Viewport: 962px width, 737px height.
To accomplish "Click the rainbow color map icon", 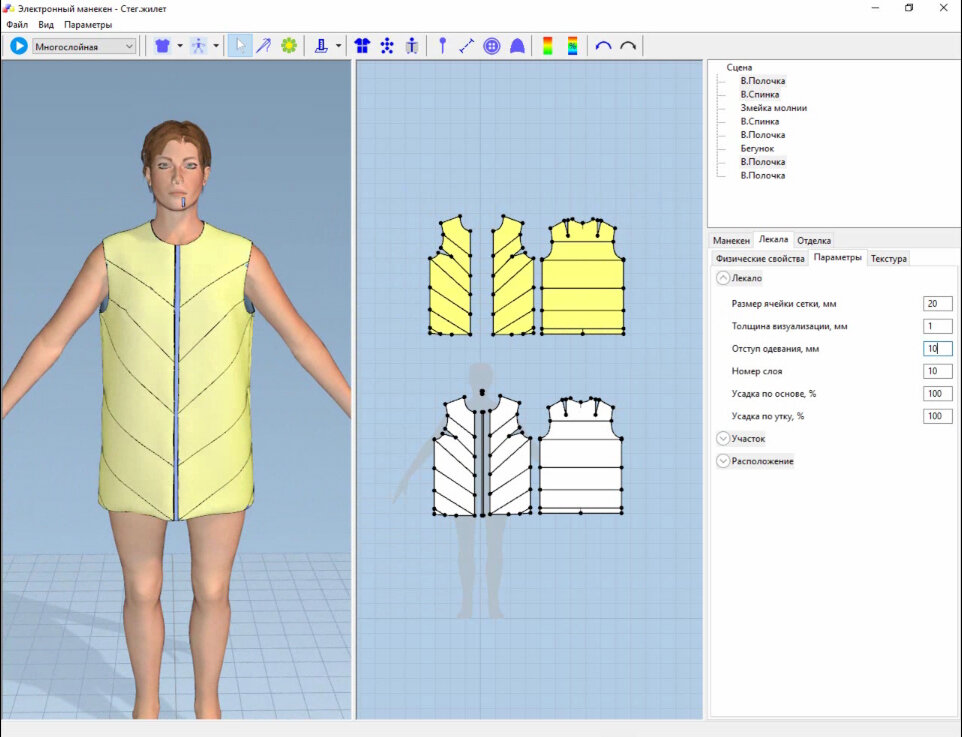I will (x=547, y=46).
